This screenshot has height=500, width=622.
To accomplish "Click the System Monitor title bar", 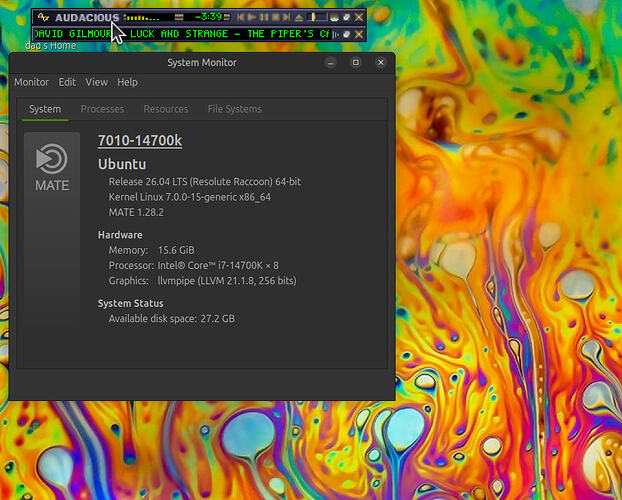I will pos(202,62).
